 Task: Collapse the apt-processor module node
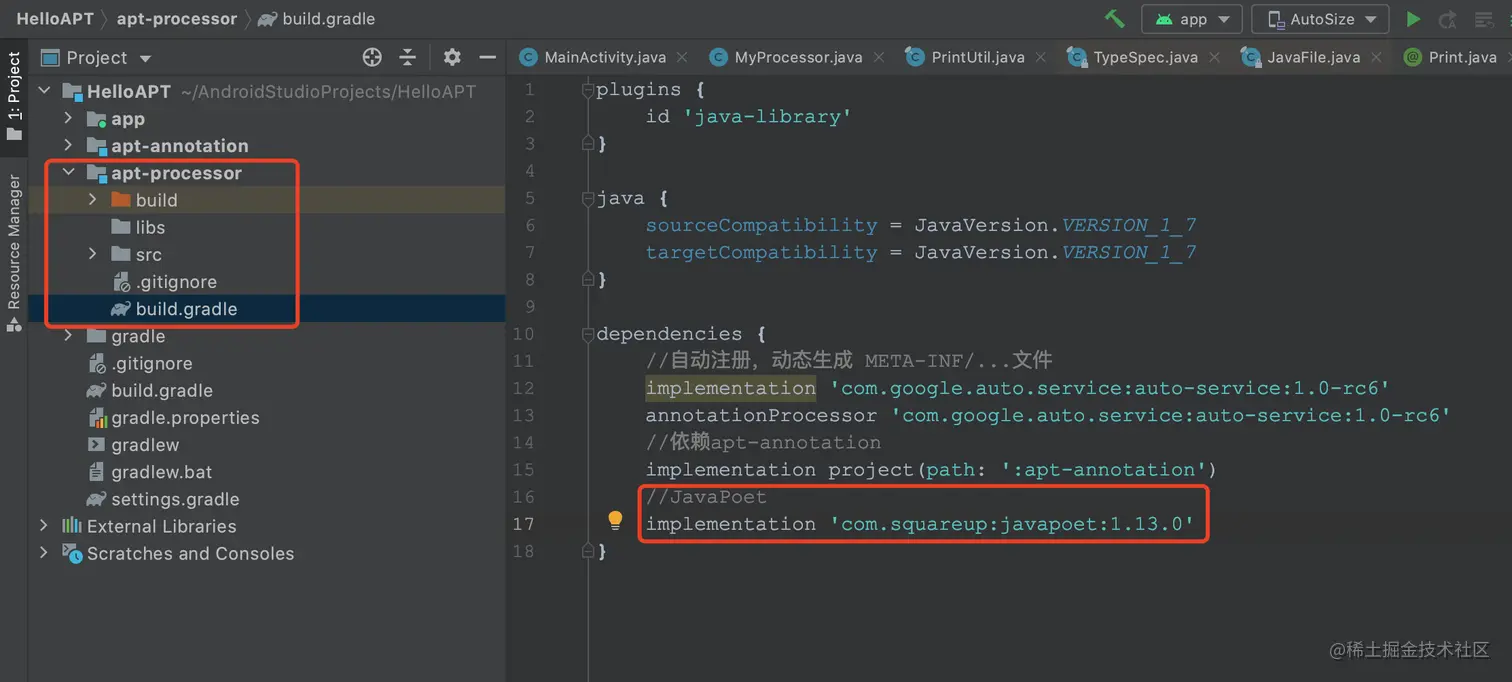(68, 172)
